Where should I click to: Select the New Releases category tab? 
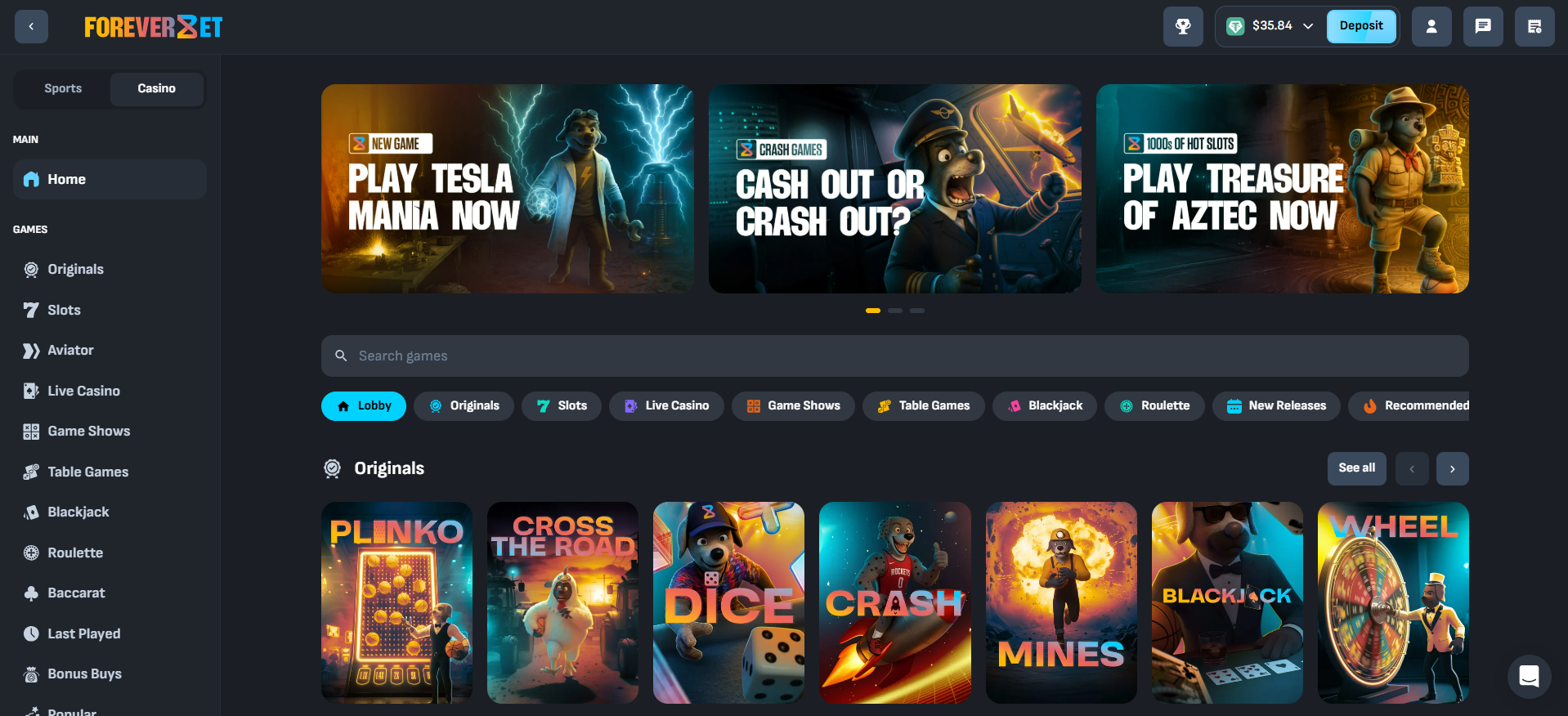point(1276,406)
